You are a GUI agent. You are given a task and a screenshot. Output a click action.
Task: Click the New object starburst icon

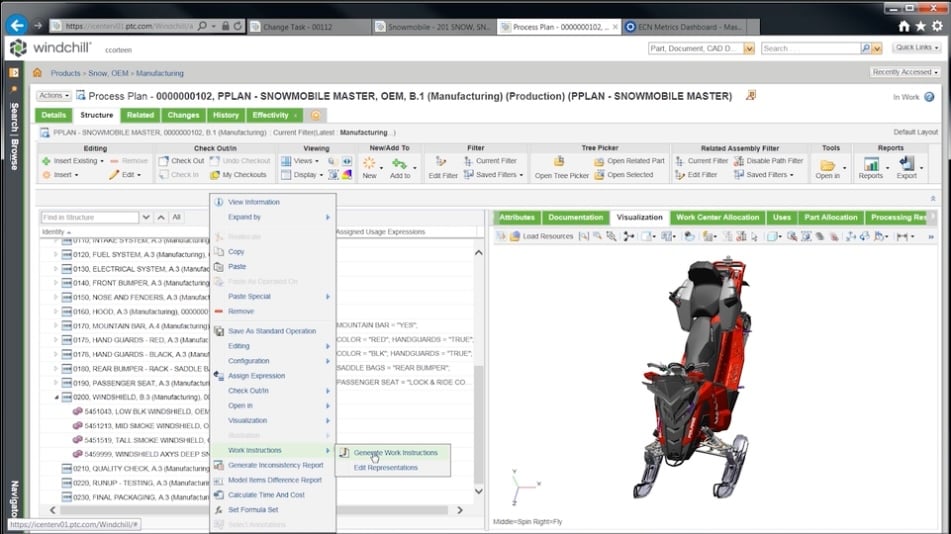tap(369, 162)
